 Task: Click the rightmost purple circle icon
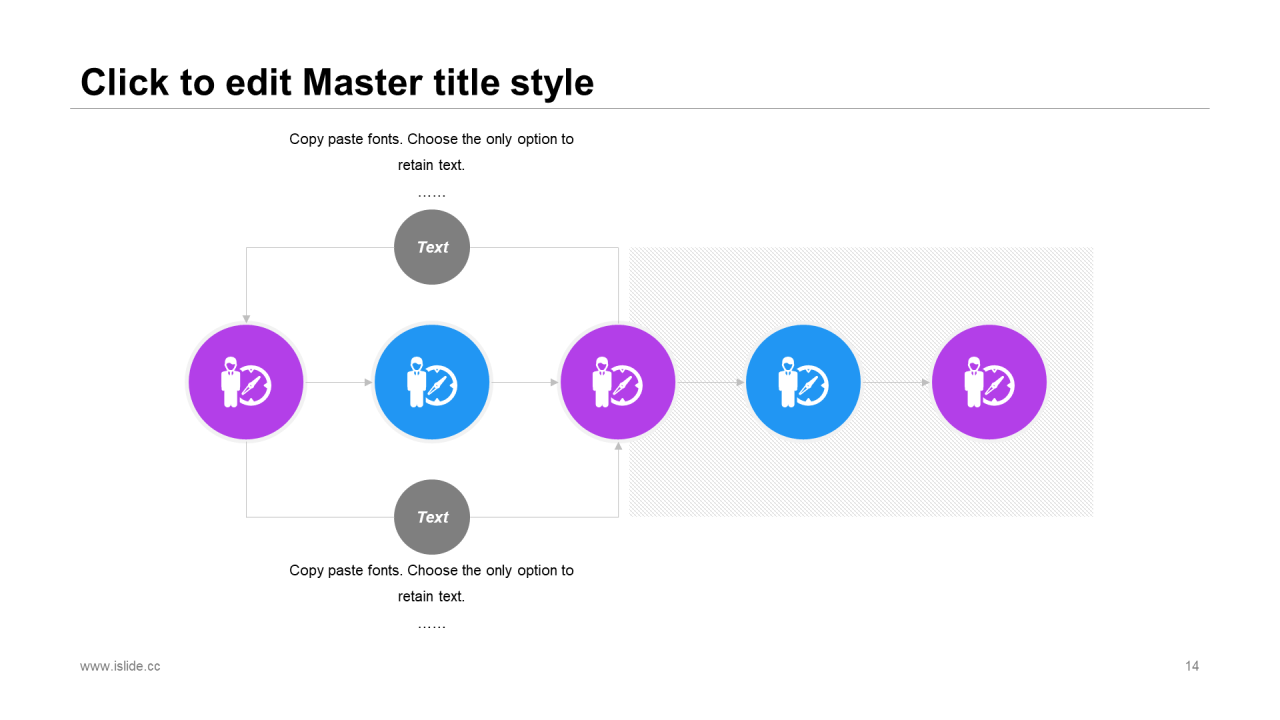[989, 382]
